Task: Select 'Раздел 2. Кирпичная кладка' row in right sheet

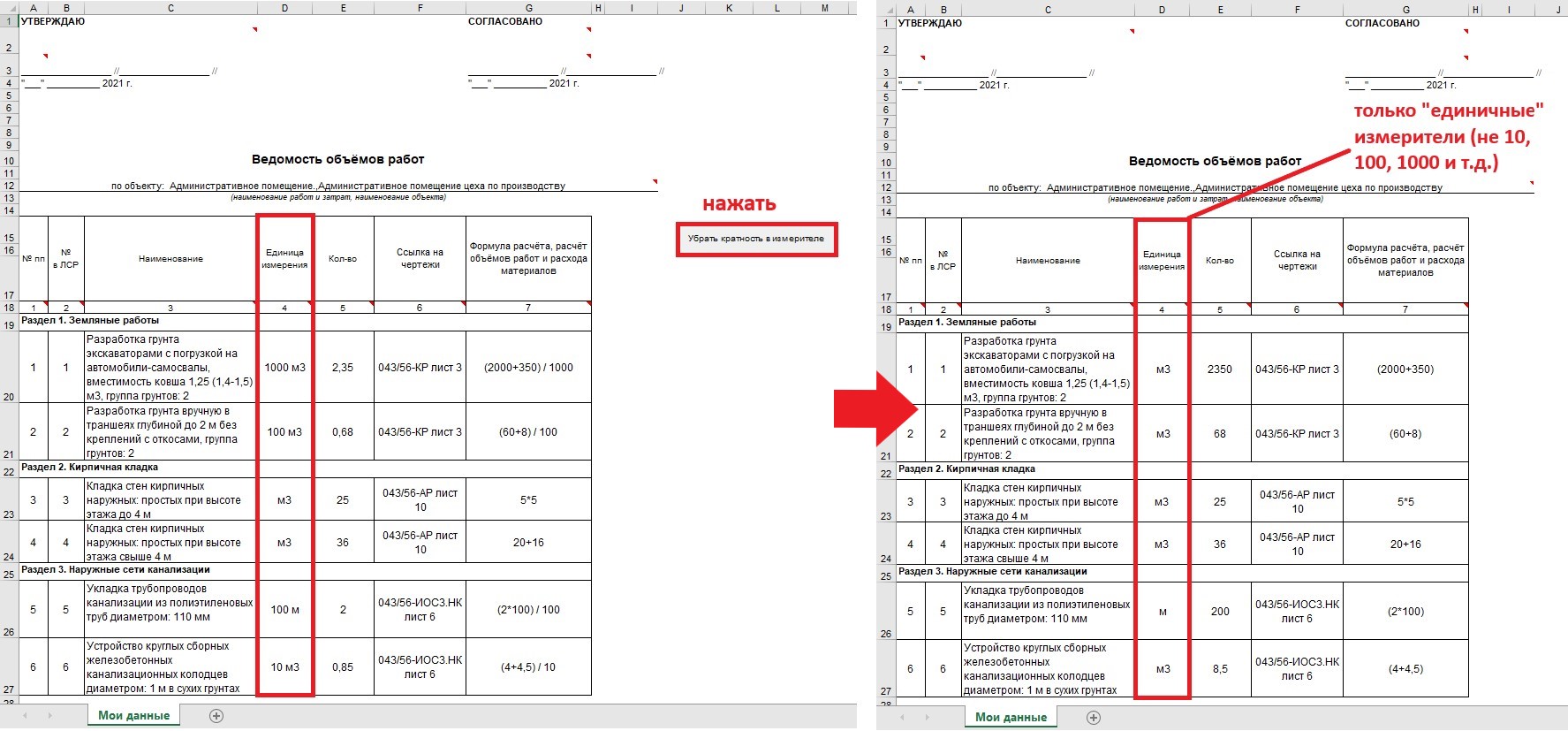Action: pyautogui.click(x=1182, y=469)
